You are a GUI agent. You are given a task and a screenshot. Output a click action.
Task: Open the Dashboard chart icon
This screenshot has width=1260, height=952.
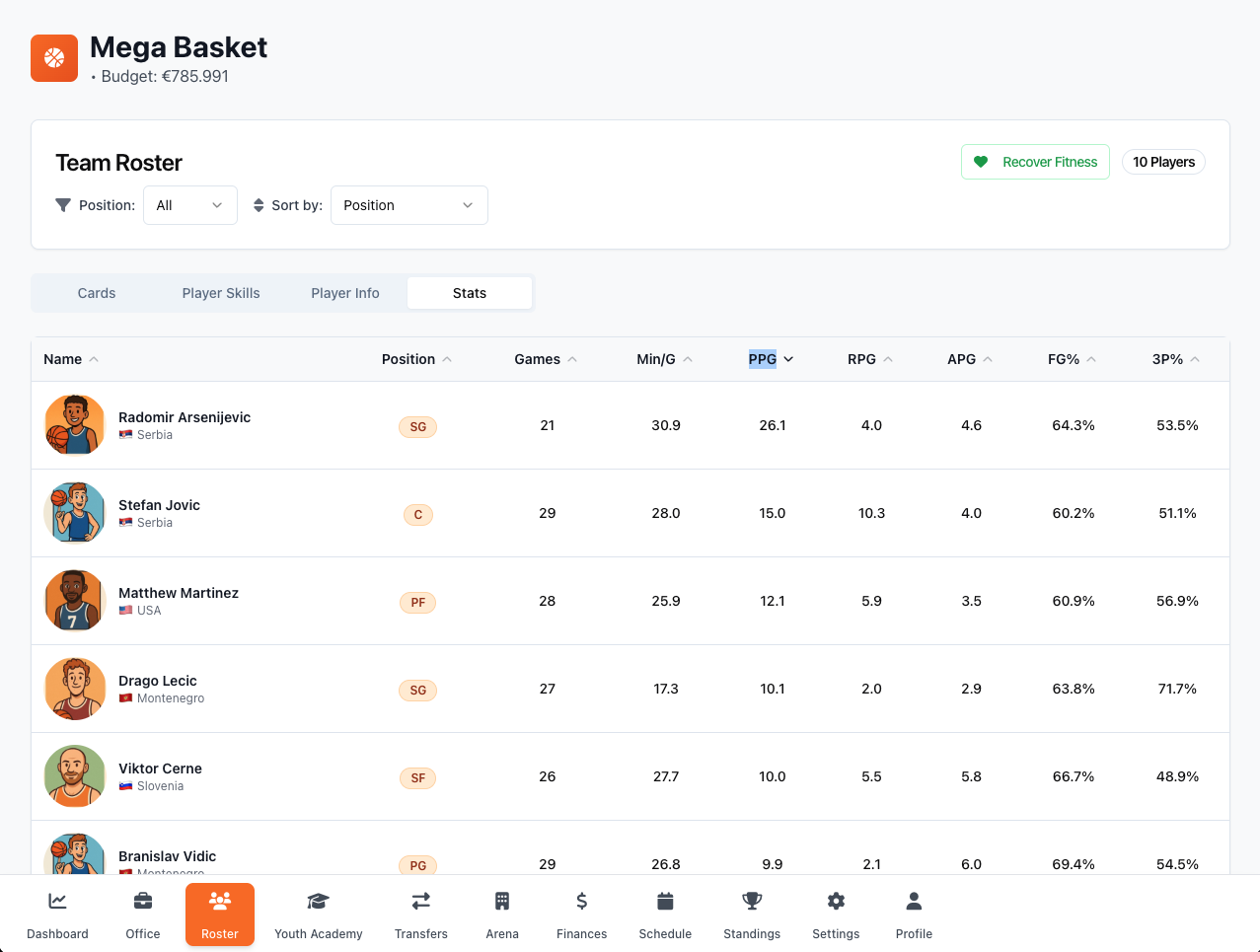click(x=57, y=901)
